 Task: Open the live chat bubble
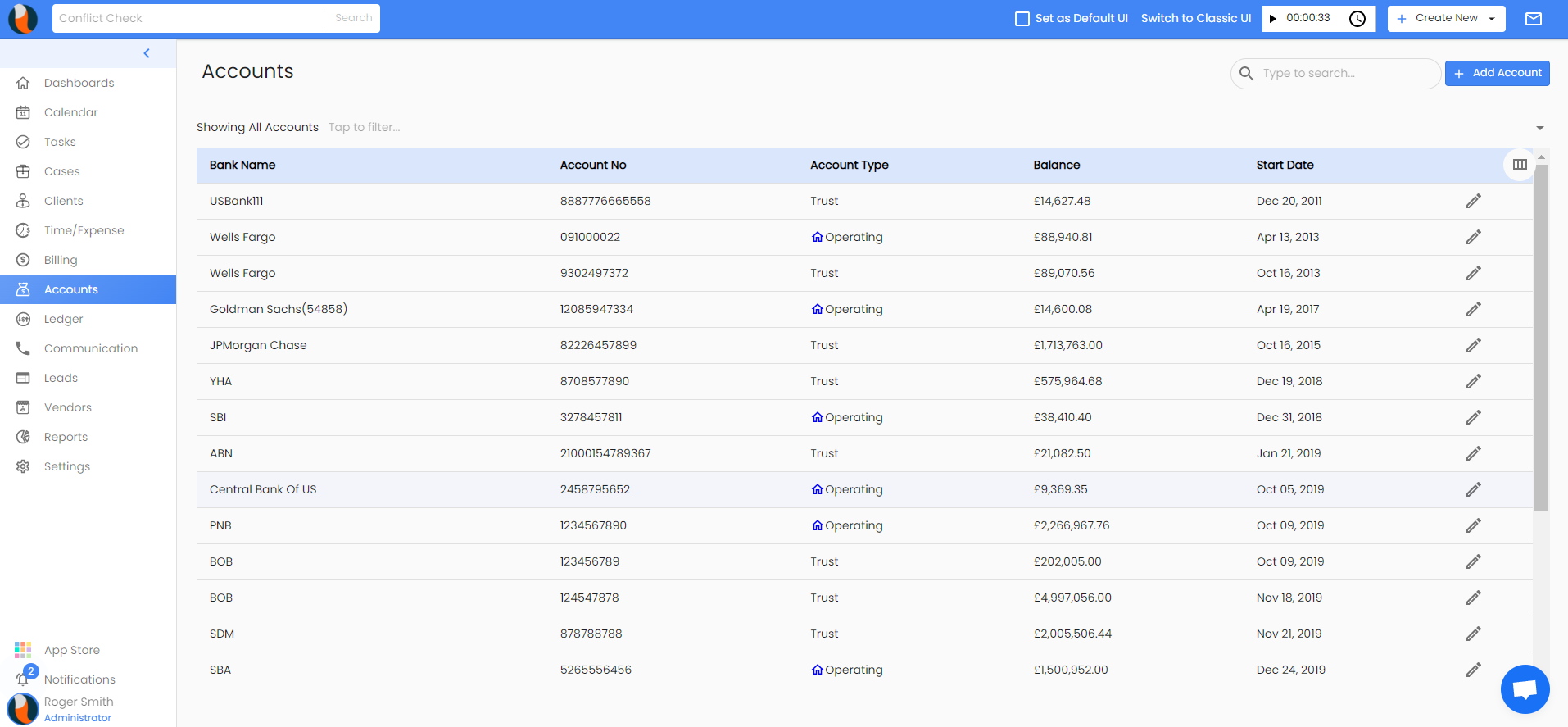(x=1525, y=689)
